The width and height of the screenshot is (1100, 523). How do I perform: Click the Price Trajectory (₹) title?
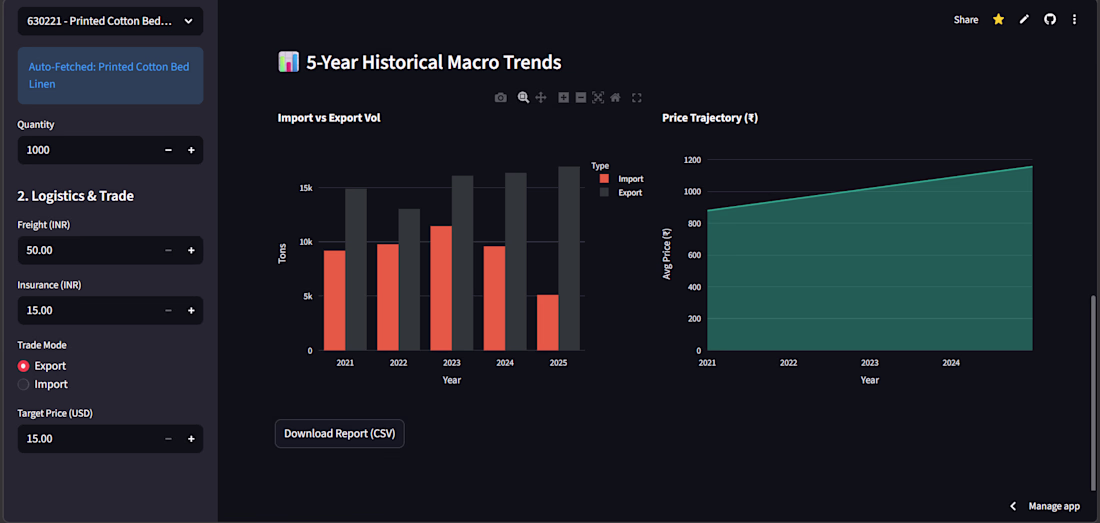coord(710,118)
